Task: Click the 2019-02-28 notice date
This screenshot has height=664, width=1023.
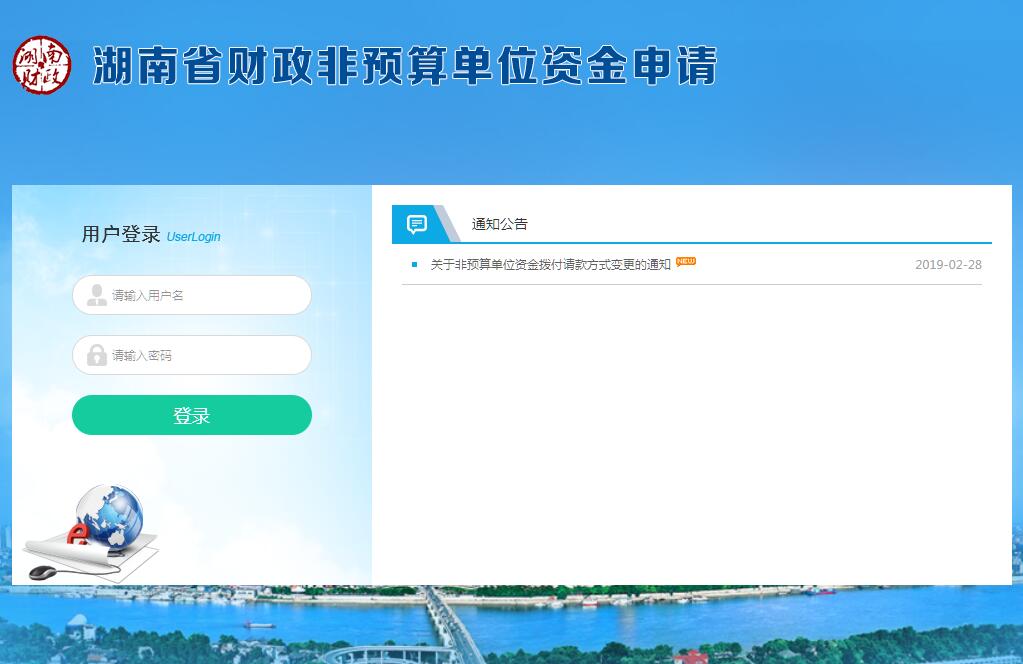Action: click(x=948, y=265)
